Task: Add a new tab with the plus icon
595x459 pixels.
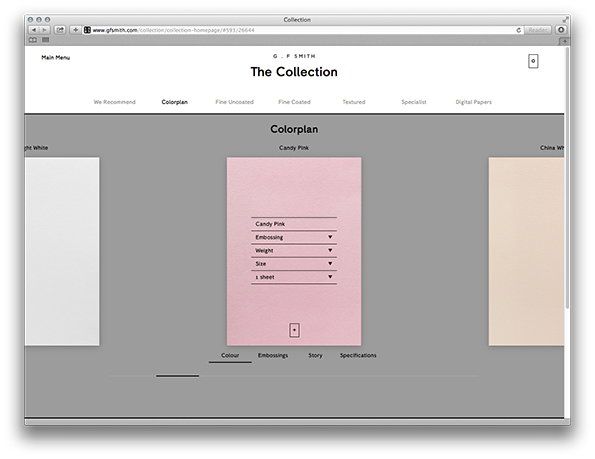Action: coord(564,41)
